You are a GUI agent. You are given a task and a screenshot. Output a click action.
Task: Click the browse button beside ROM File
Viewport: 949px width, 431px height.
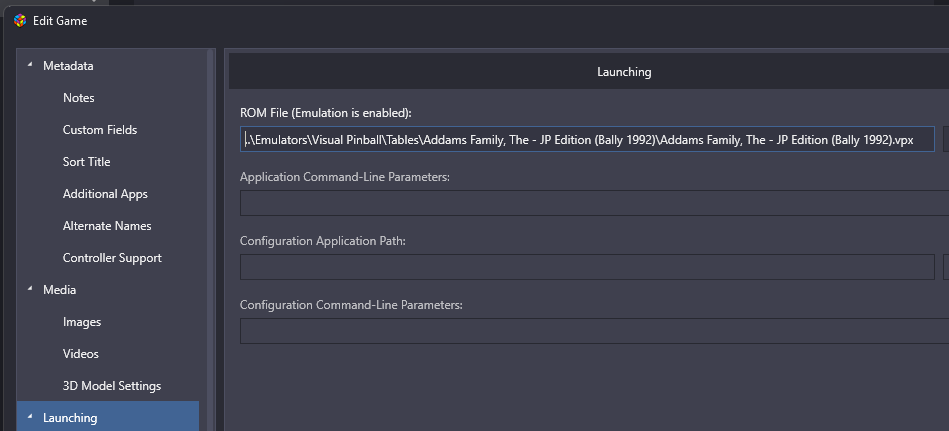pos(946,139)
